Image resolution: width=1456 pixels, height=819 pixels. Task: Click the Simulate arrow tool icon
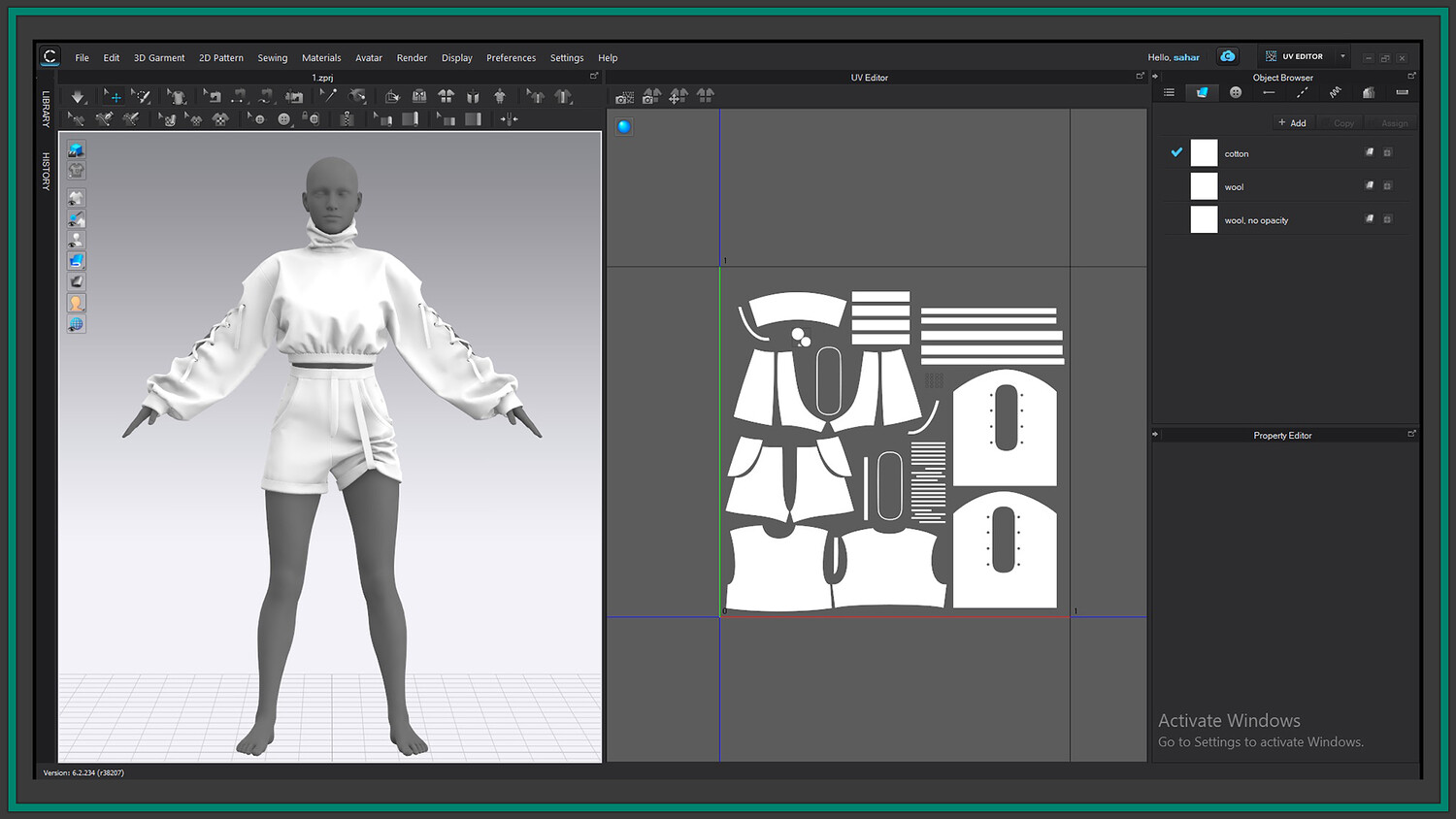click(x=78, y=96)
